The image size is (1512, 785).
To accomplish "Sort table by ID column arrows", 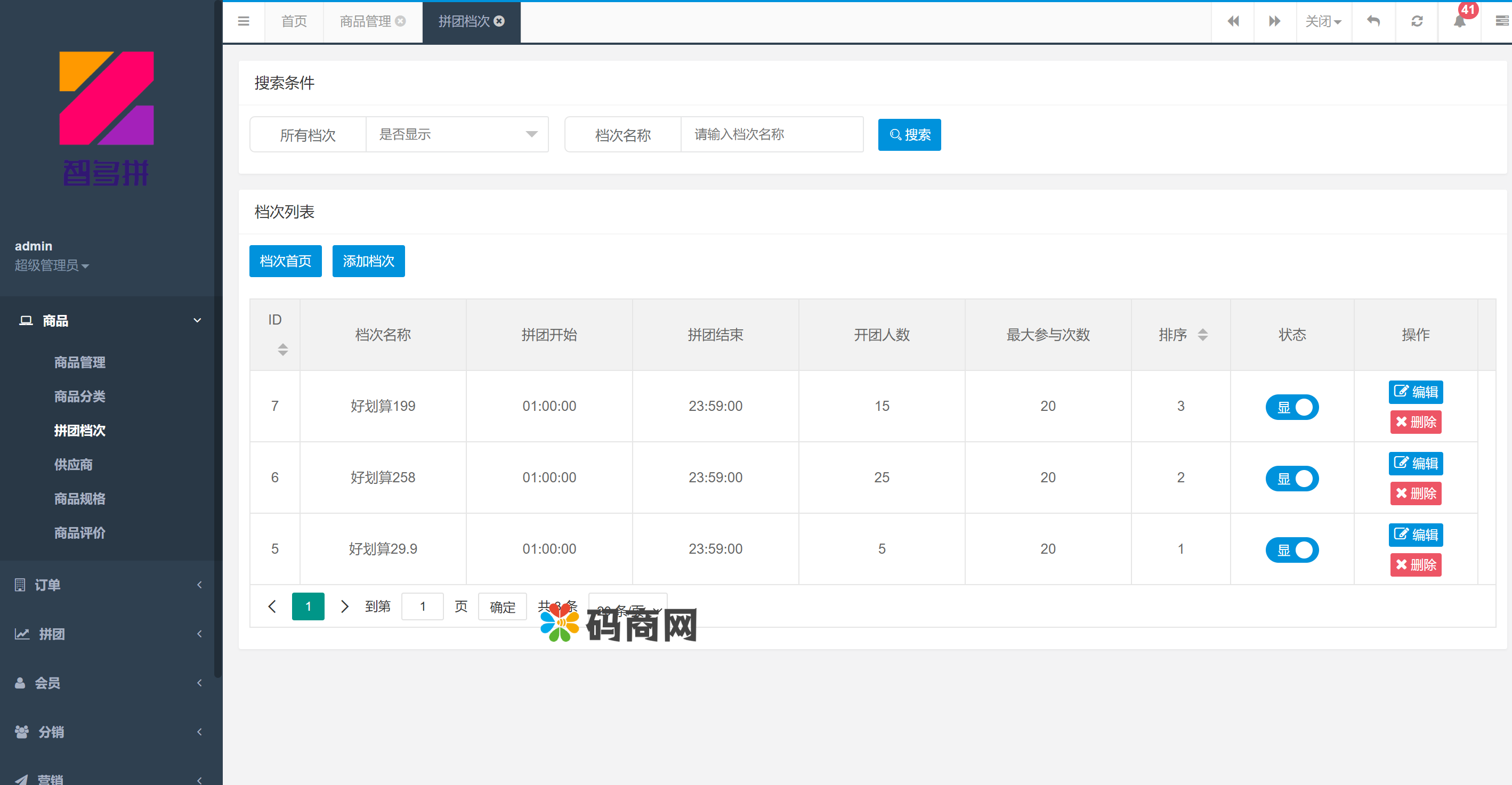I will (282, 350).
